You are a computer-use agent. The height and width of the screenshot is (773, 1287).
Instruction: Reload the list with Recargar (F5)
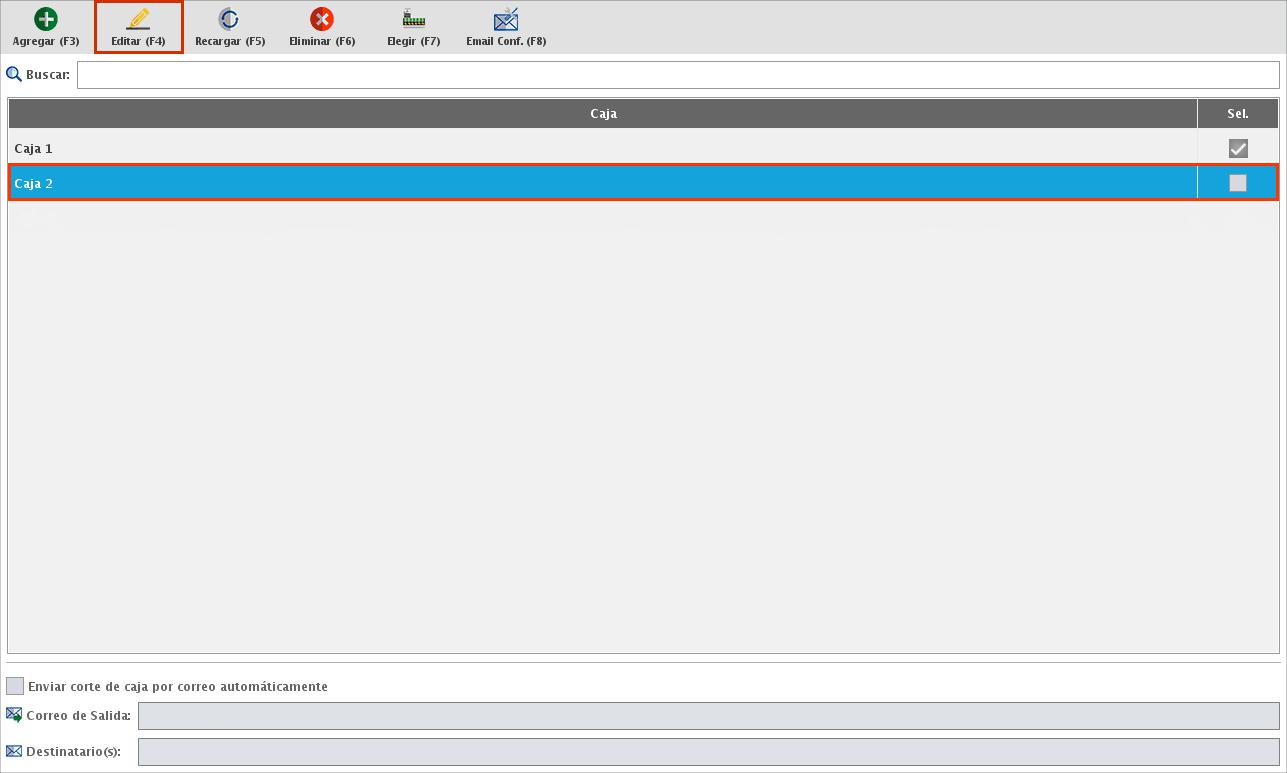pos(229,20)
